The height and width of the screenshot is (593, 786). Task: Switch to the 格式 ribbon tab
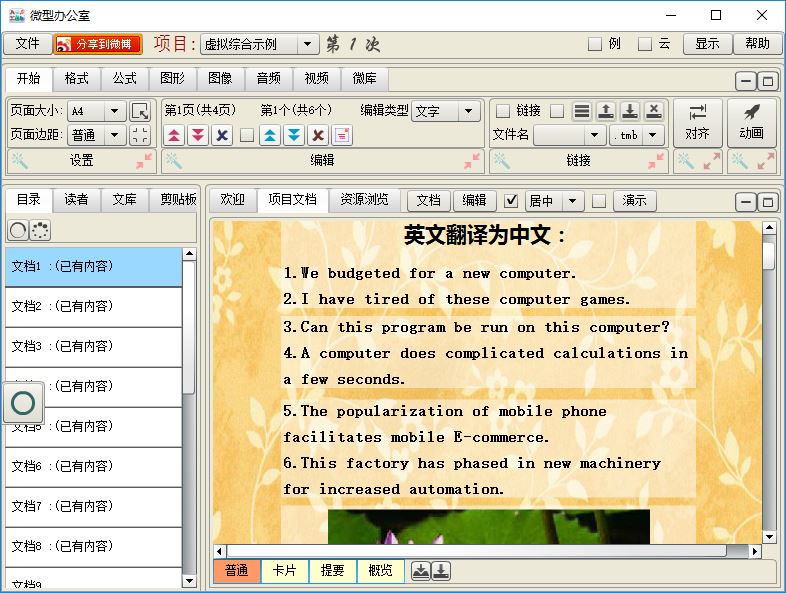click(76, 78)
